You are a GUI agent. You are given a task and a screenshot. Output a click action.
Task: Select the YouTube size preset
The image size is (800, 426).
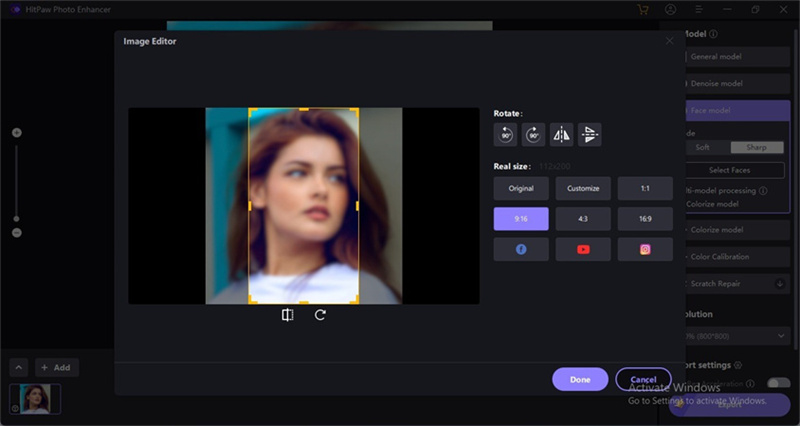583,249
